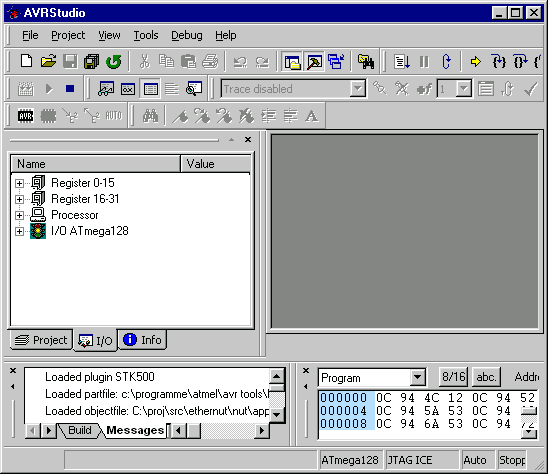
Task: Click the AVR chip programmer icon
Action: pyautogui.click(x=26, y=115)
